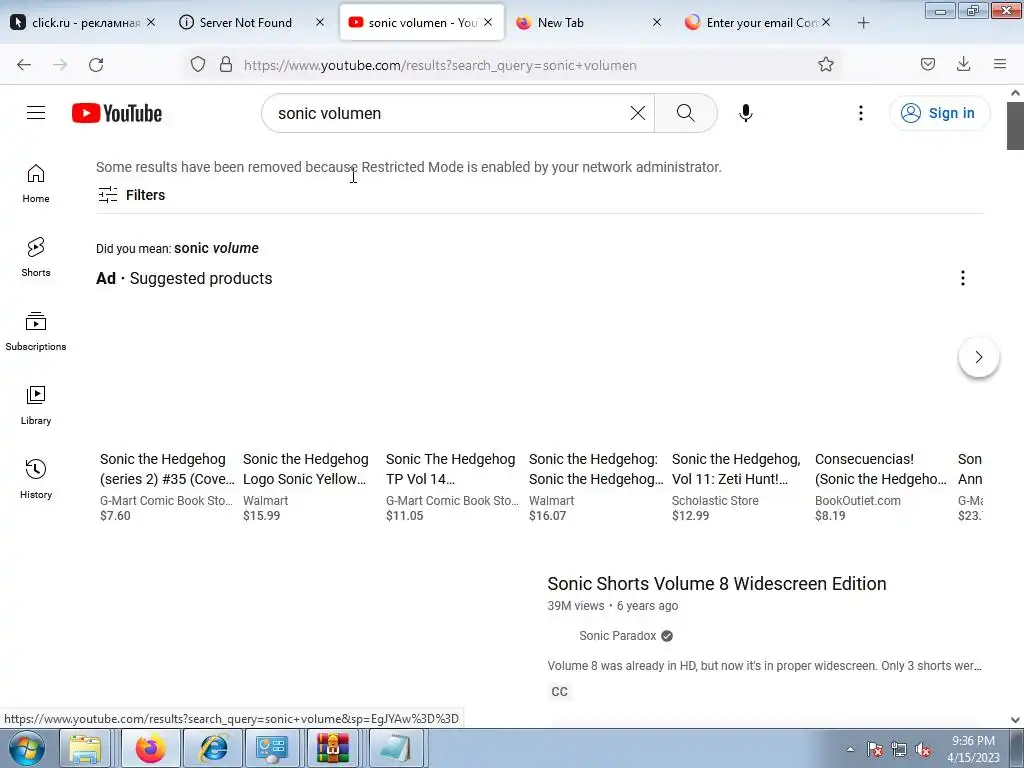The height and width of the screenshot is (768, 1024).
Task: Open YouTube settings three-dot menu
Action: point(861,113)
